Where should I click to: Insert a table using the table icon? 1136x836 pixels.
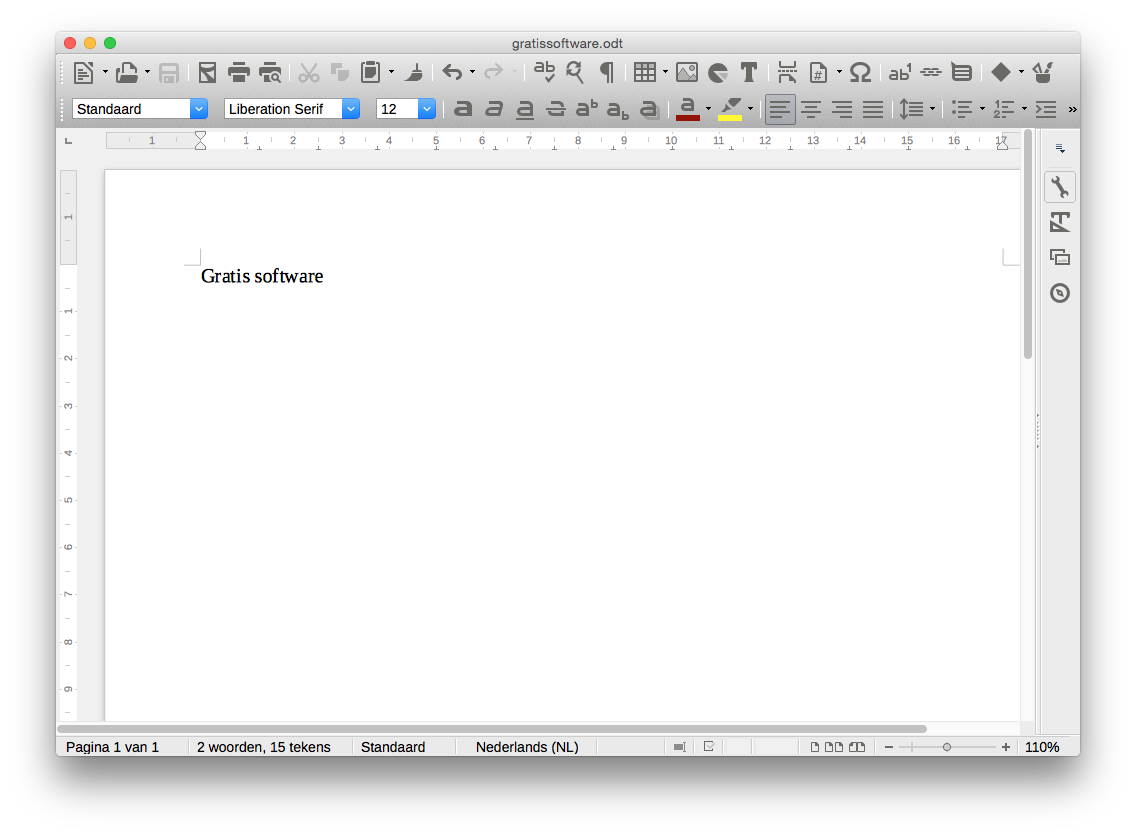click(645, 72)
